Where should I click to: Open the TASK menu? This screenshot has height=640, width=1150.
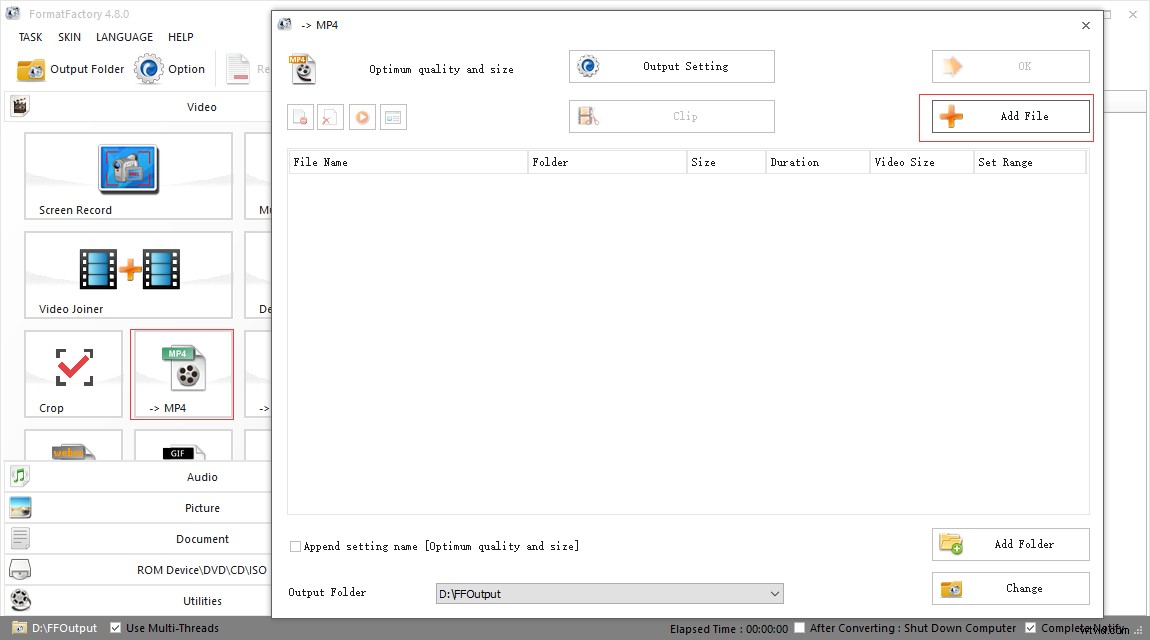pyautogui.click(x=29, y=37)
